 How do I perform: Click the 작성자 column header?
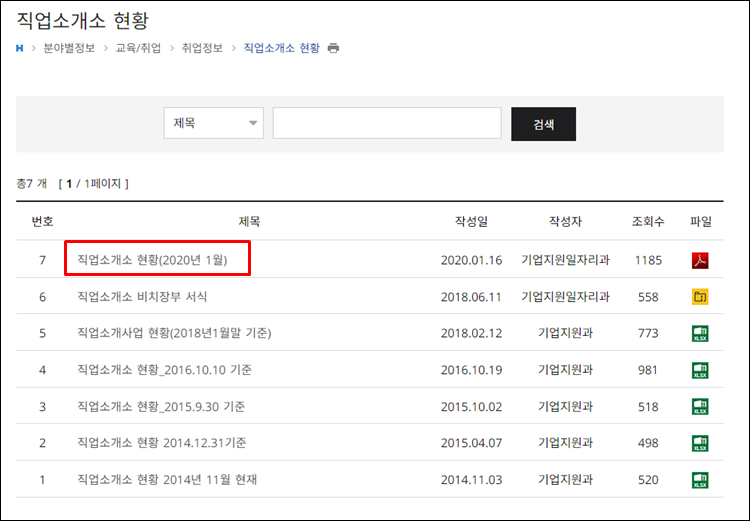coord(565,222)
